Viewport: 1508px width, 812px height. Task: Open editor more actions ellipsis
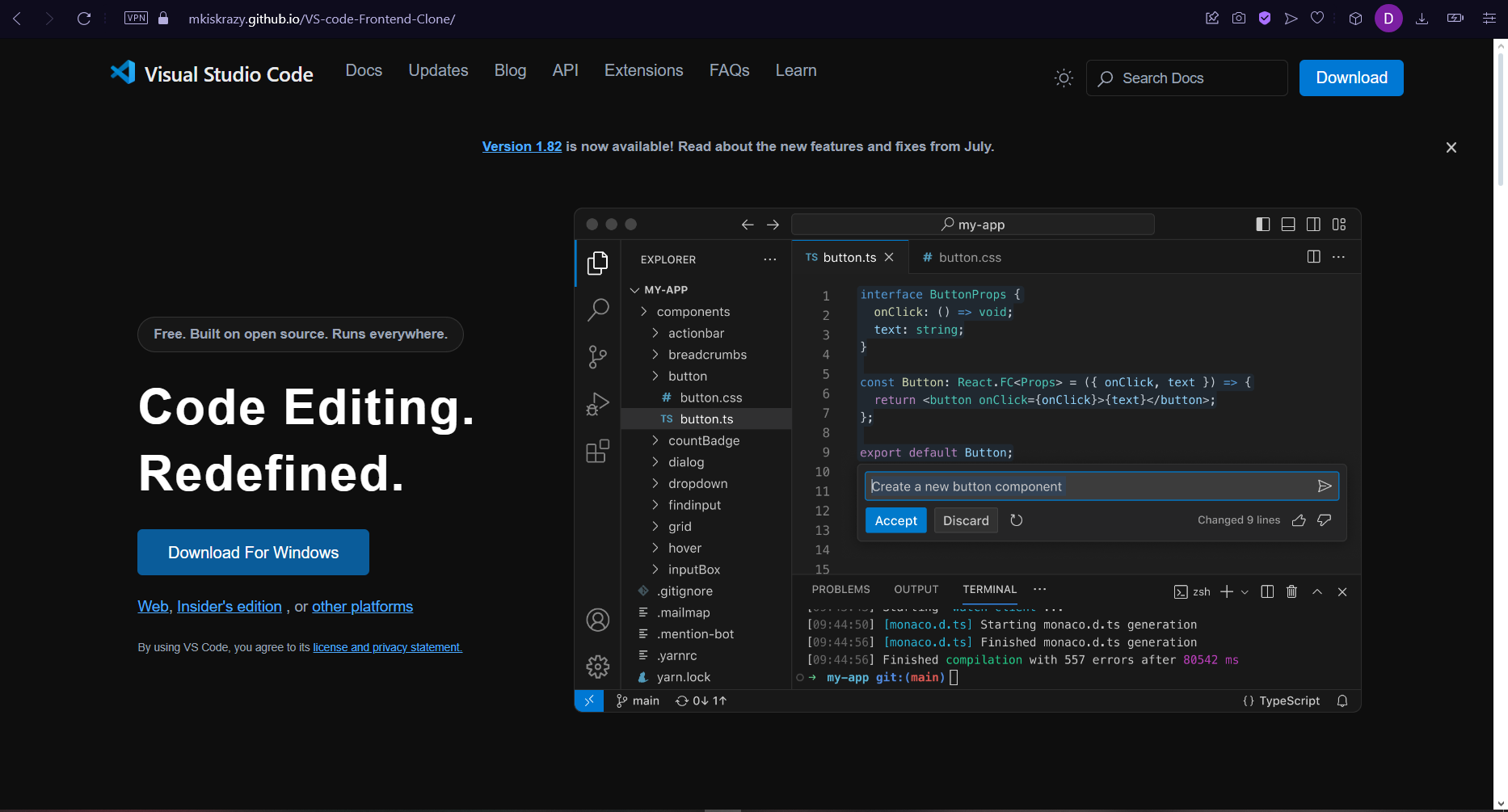(1338, 257)
